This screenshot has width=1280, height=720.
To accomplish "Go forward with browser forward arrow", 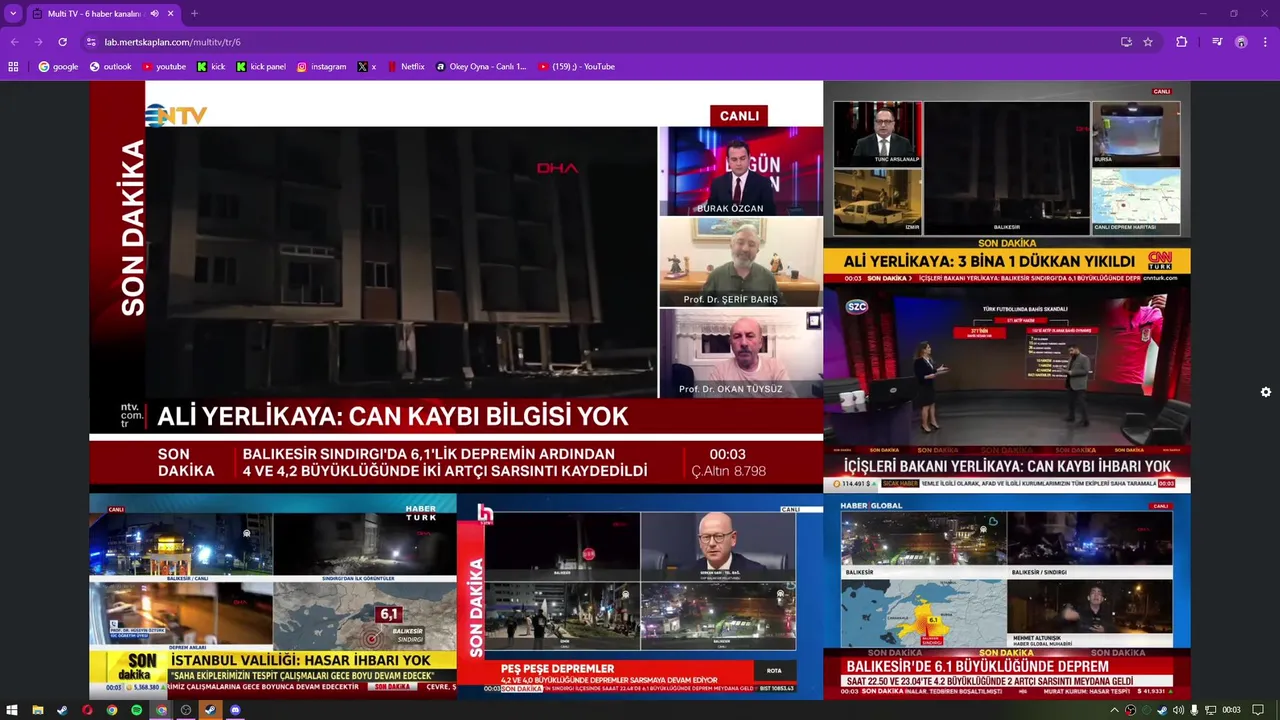I will click(38, 42).
